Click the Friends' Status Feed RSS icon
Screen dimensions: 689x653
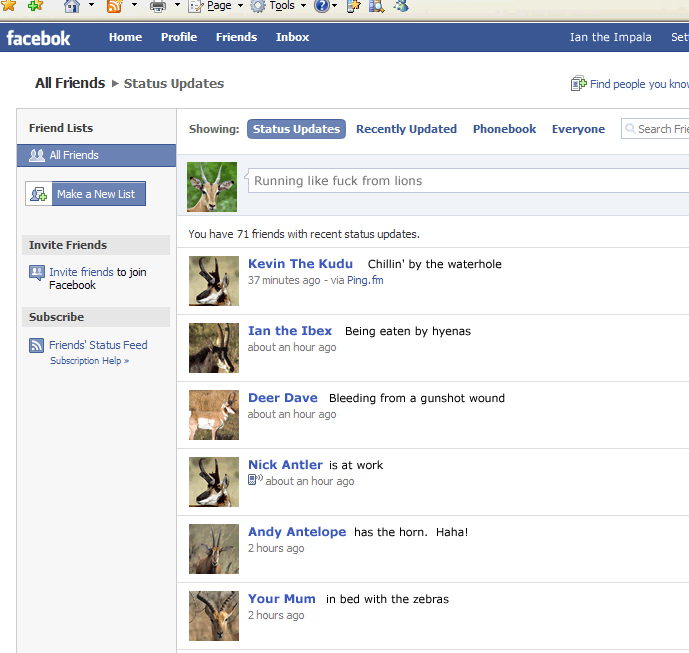(x=37, y=346)
